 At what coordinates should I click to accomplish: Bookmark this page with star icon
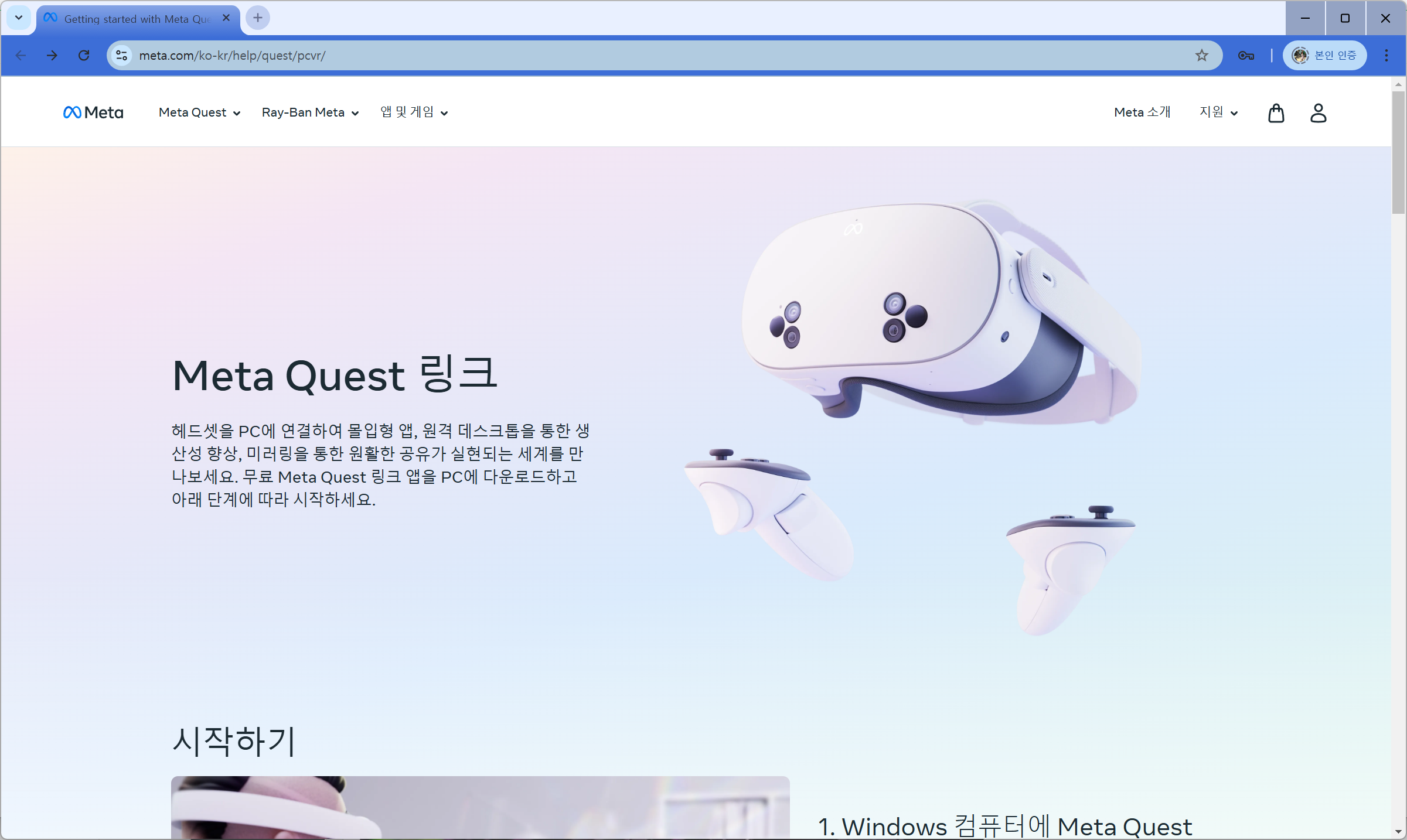1202,56
